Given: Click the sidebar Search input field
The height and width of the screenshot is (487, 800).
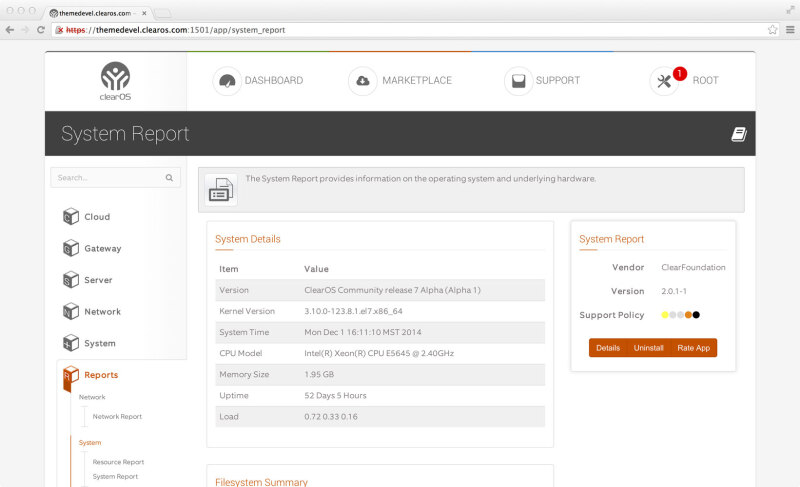Looking at the screenshot, I should (x=115, y=177).
